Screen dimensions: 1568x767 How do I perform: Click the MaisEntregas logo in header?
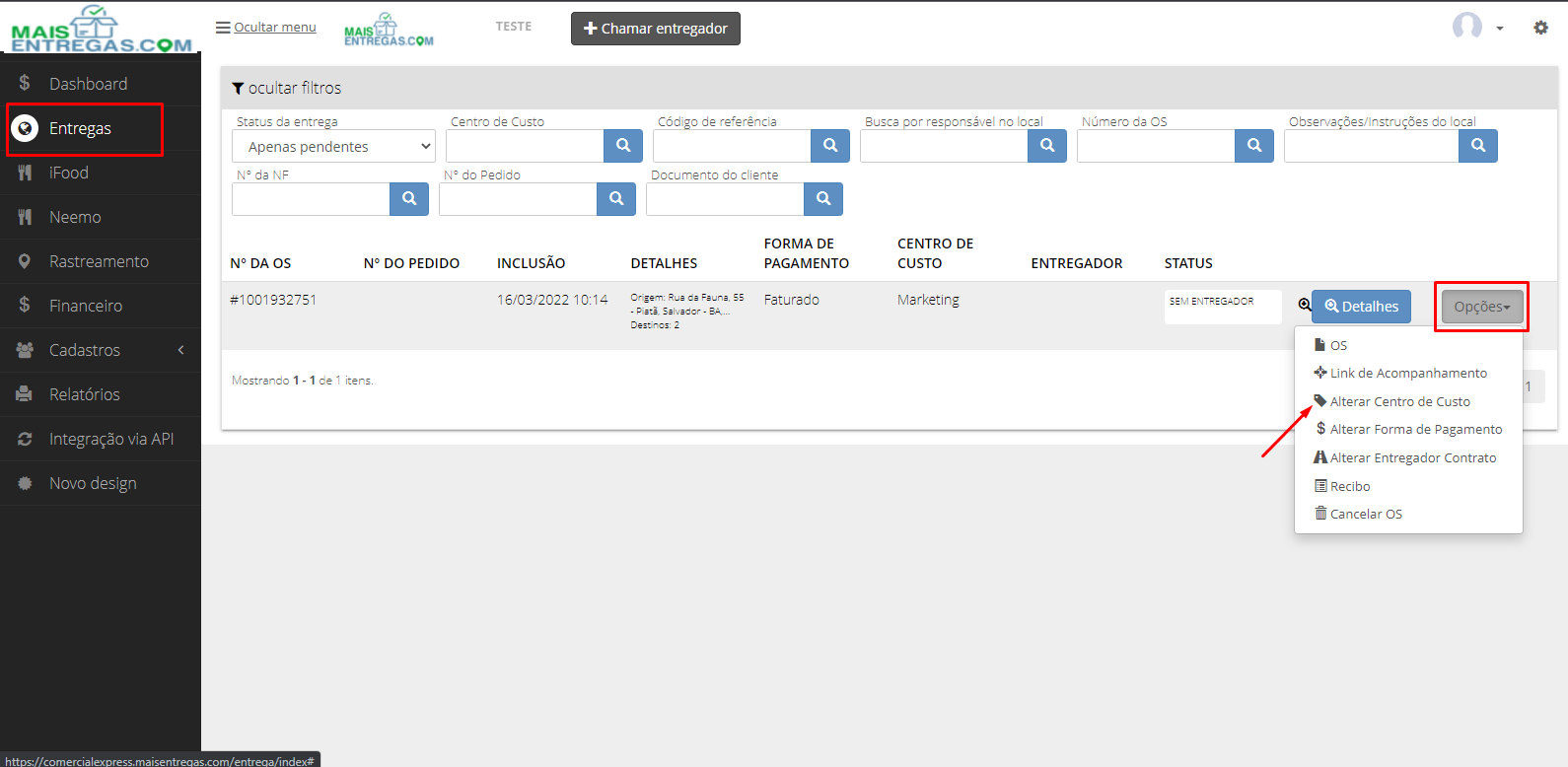(389, 30)
